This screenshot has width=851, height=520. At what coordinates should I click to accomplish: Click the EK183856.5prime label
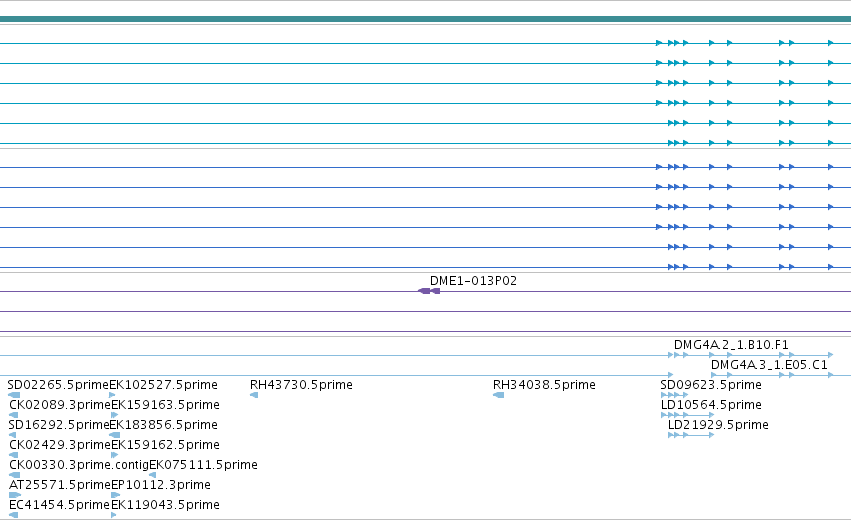(x=164, y=425)
